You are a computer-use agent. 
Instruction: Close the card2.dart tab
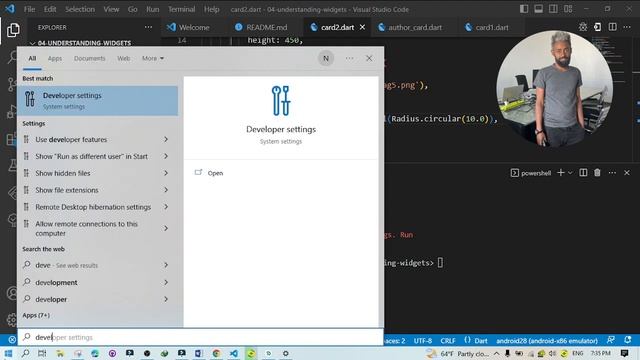(x=362, y=27)
